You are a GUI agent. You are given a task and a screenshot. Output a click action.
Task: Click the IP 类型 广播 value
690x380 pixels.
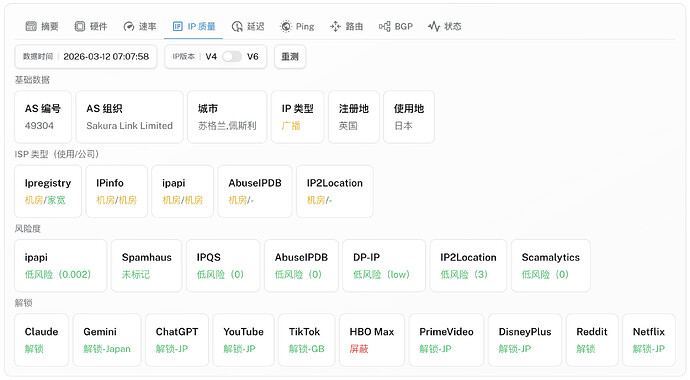coord(291,126)
